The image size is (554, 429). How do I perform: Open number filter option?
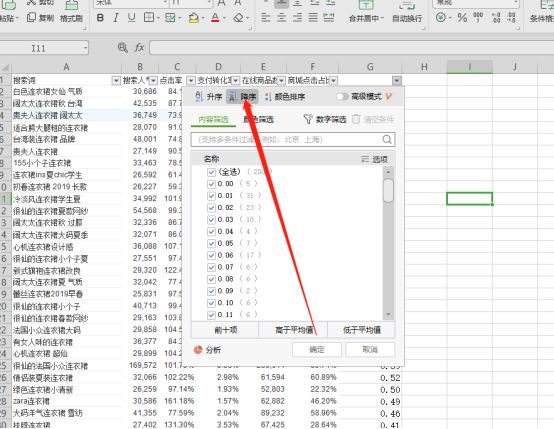pos(325,119)
